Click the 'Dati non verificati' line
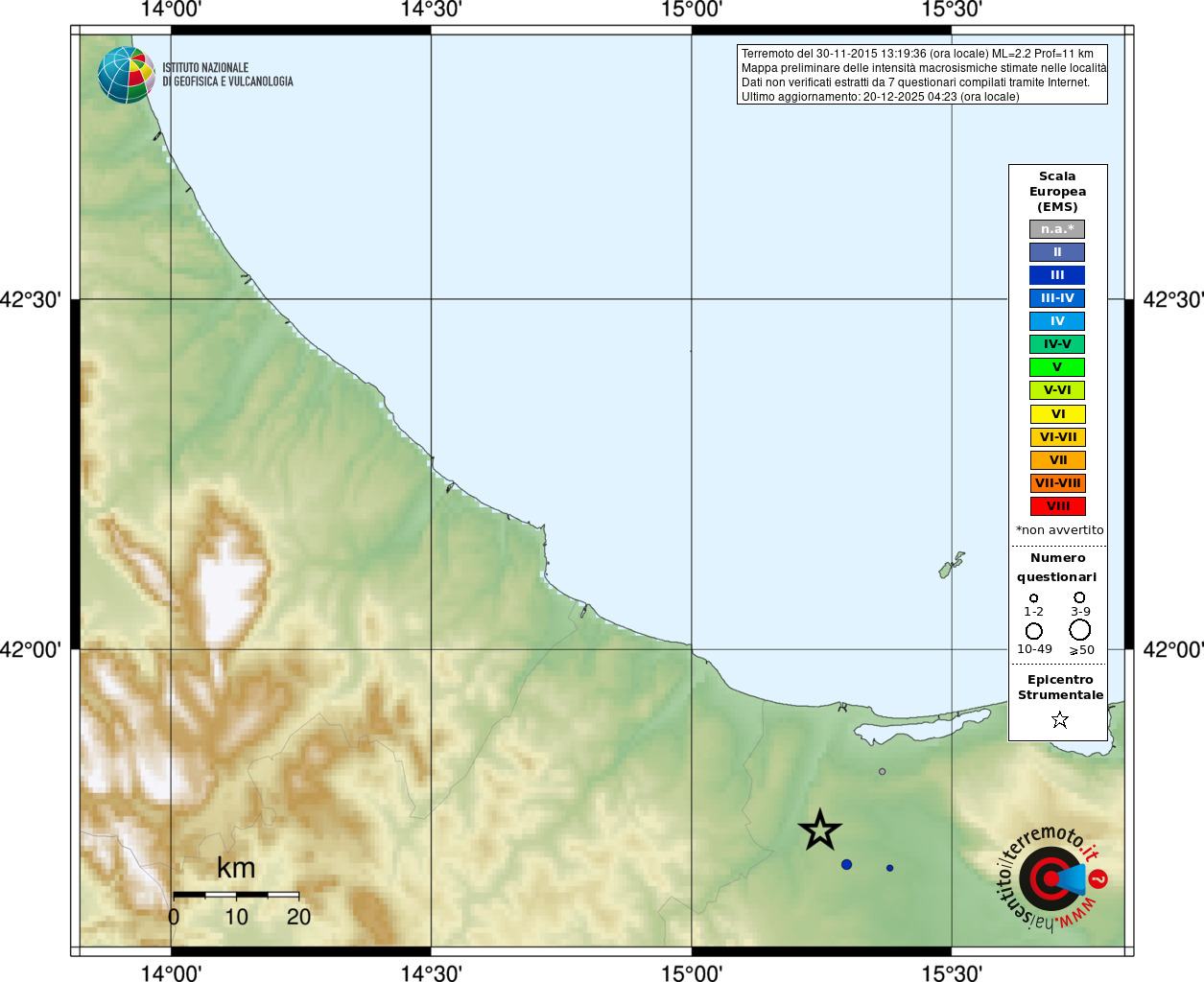 [915, 82]
